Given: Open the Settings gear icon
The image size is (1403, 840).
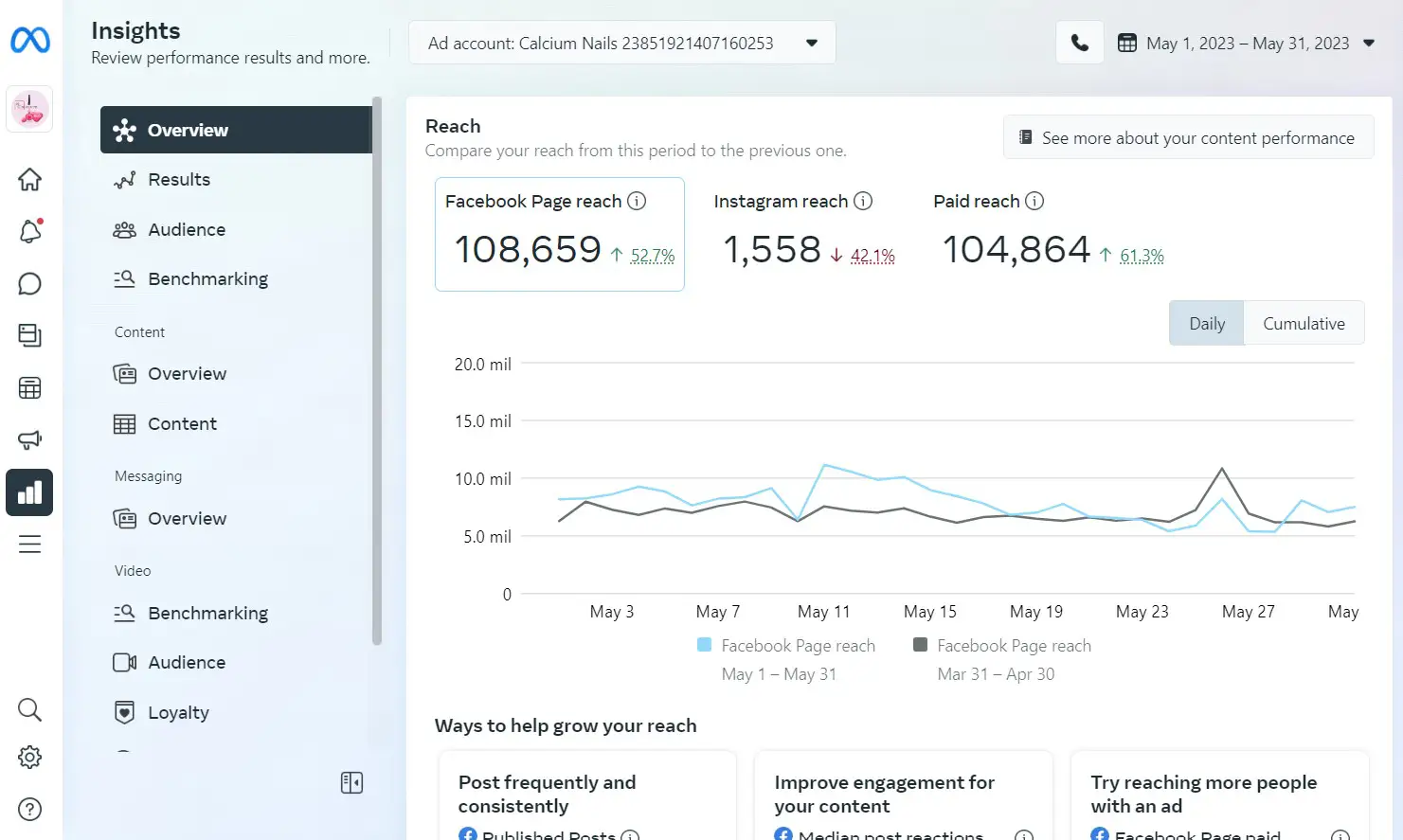Looking at the screenshot, I should [29, 758].
